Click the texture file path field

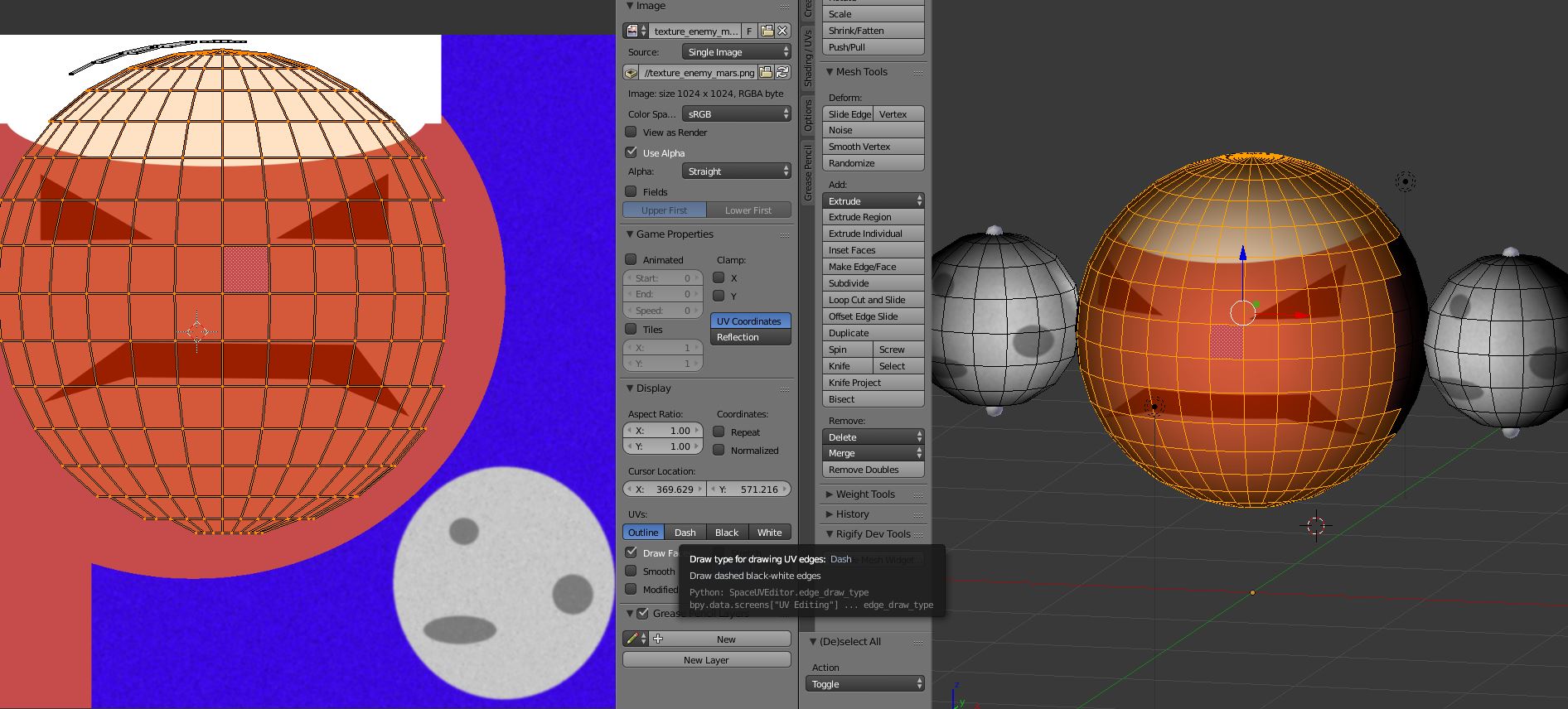(699, 73)
